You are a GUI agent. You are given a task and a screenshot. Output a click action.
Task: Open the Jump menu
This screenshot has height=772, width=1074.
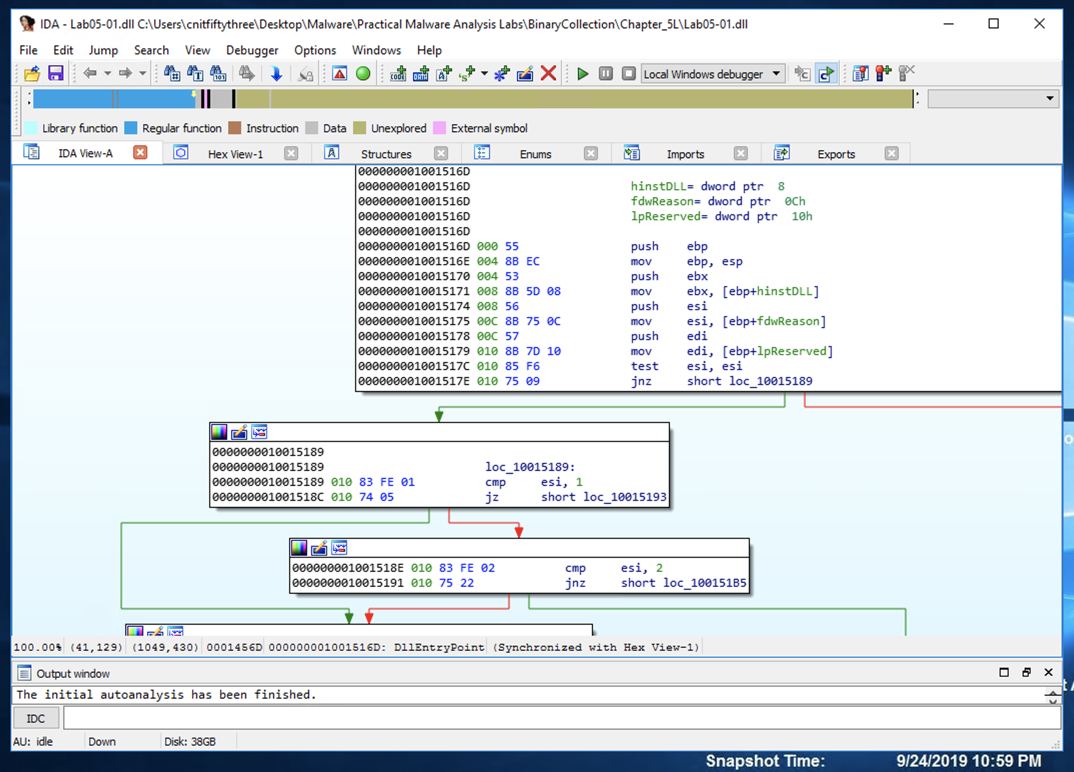pyautogui.click(x=103, y=50)
